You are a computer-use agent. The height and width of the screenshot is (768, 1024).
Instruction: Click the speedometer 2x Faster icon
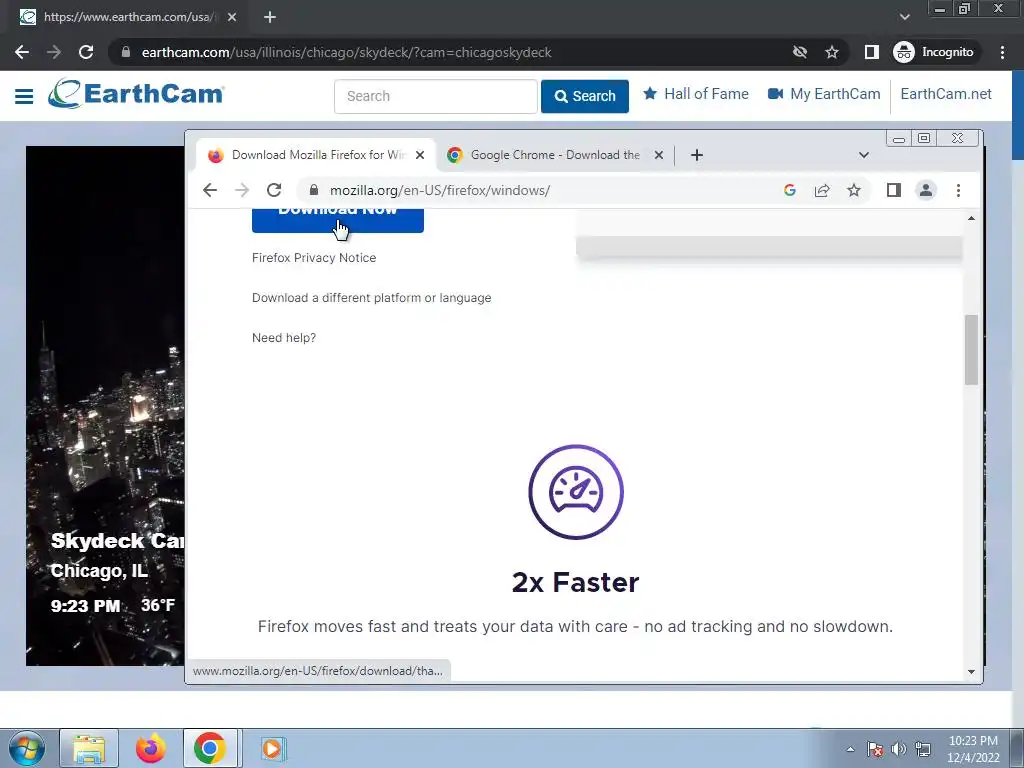tap(575, 492)
